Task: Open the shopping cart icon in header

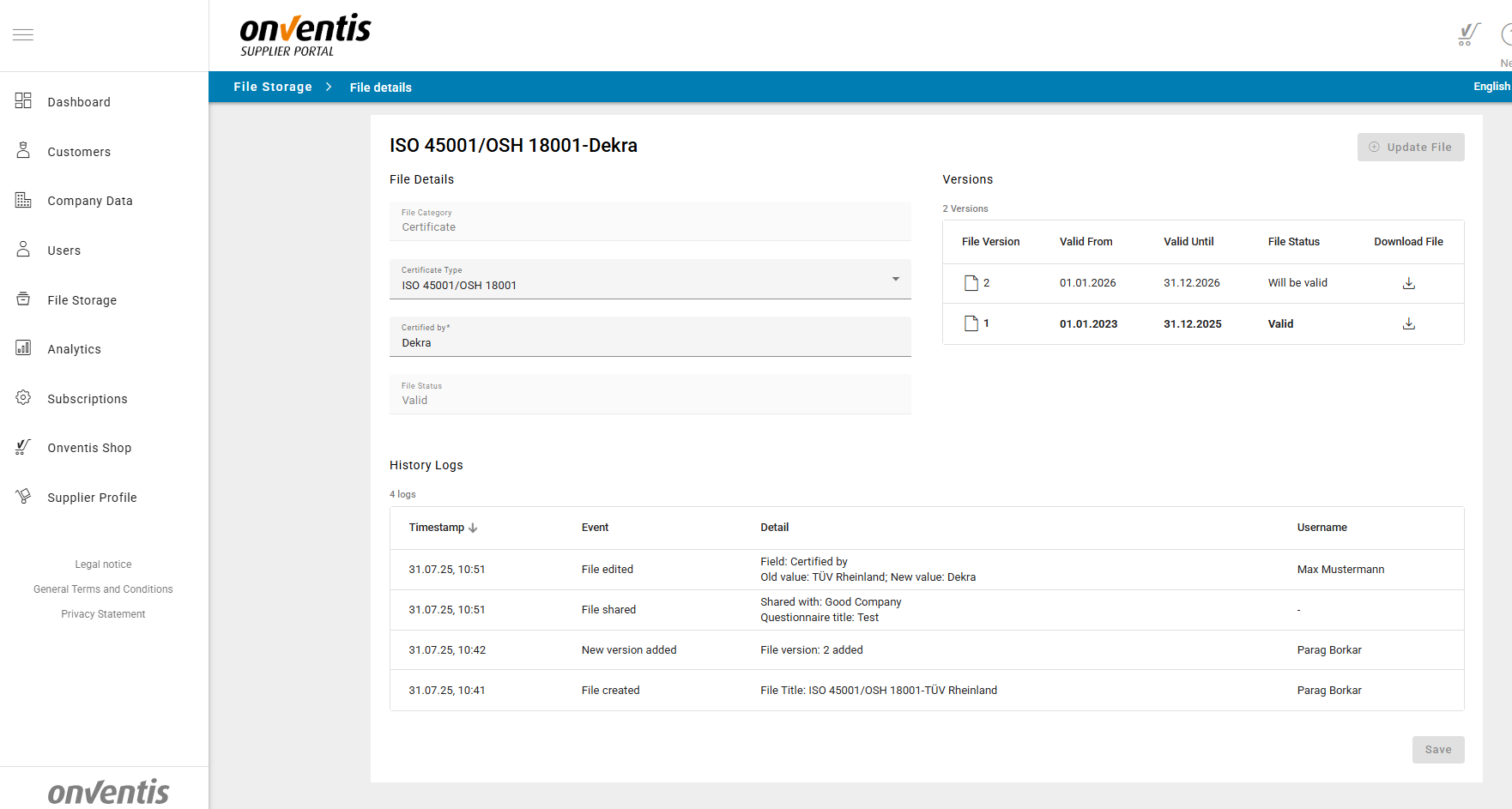Action: pos(1468,35)
